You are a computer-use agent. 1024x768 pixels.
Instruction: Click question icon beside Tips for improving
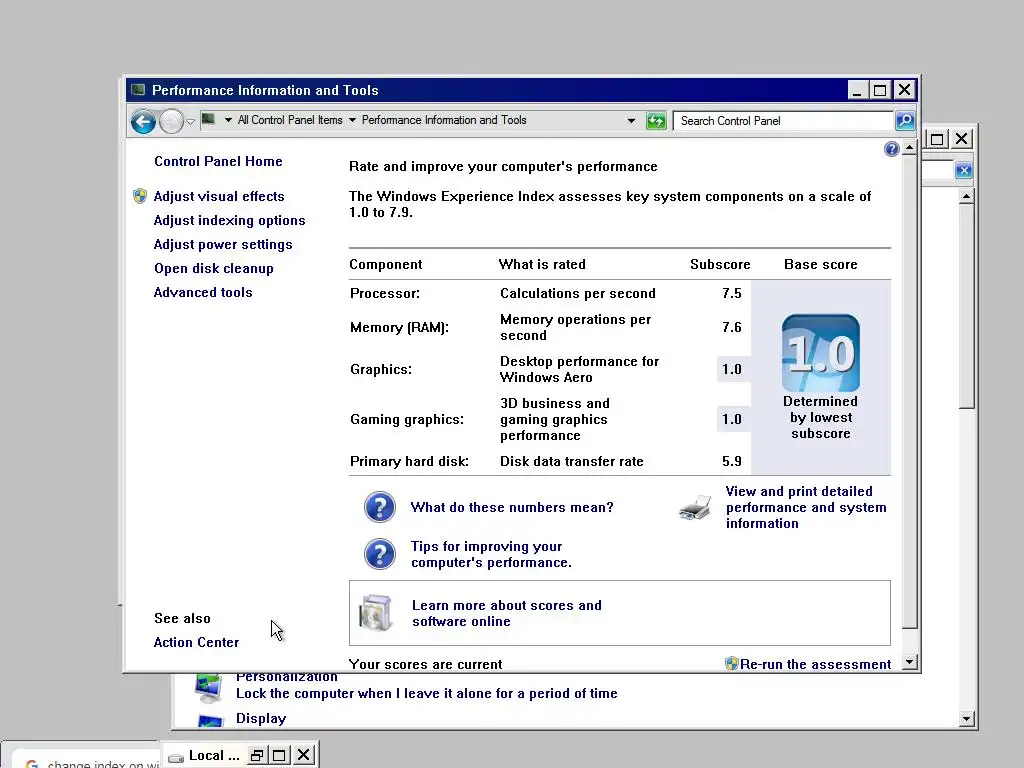pos(379,554)
